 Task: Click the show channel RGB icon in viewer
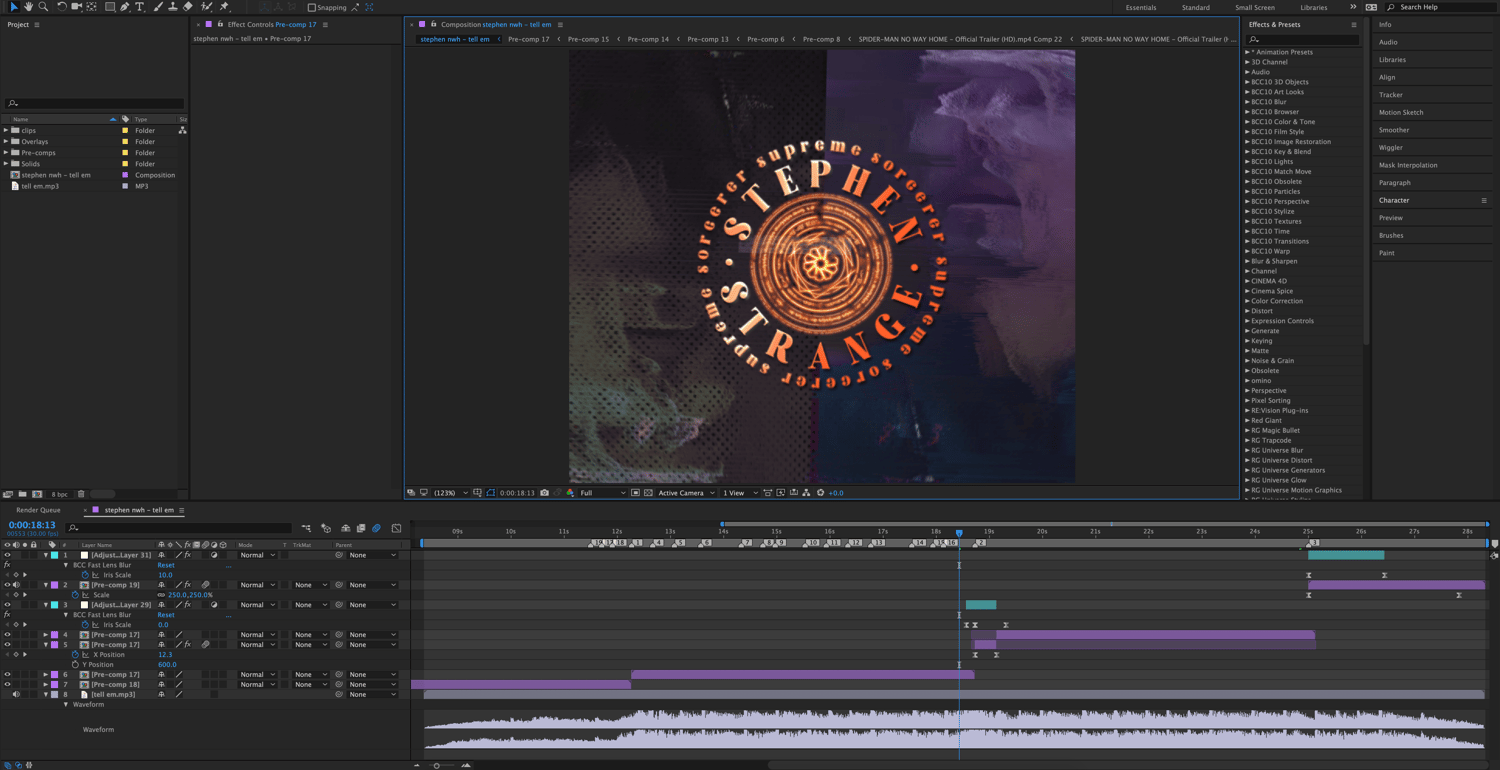coord(570,493)
